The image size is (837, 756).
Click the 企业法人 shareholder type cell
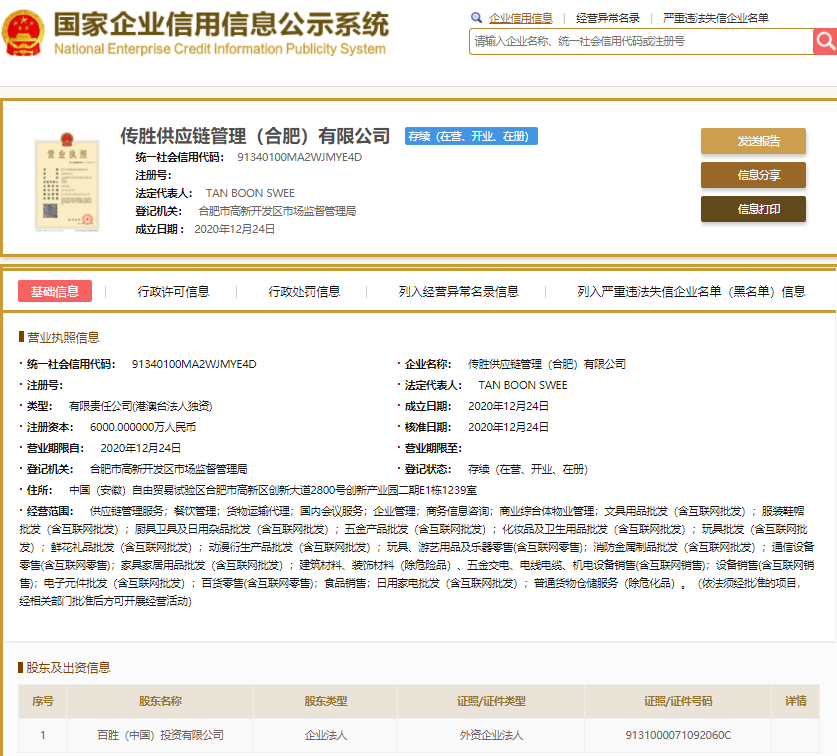[x=326, y=735]
